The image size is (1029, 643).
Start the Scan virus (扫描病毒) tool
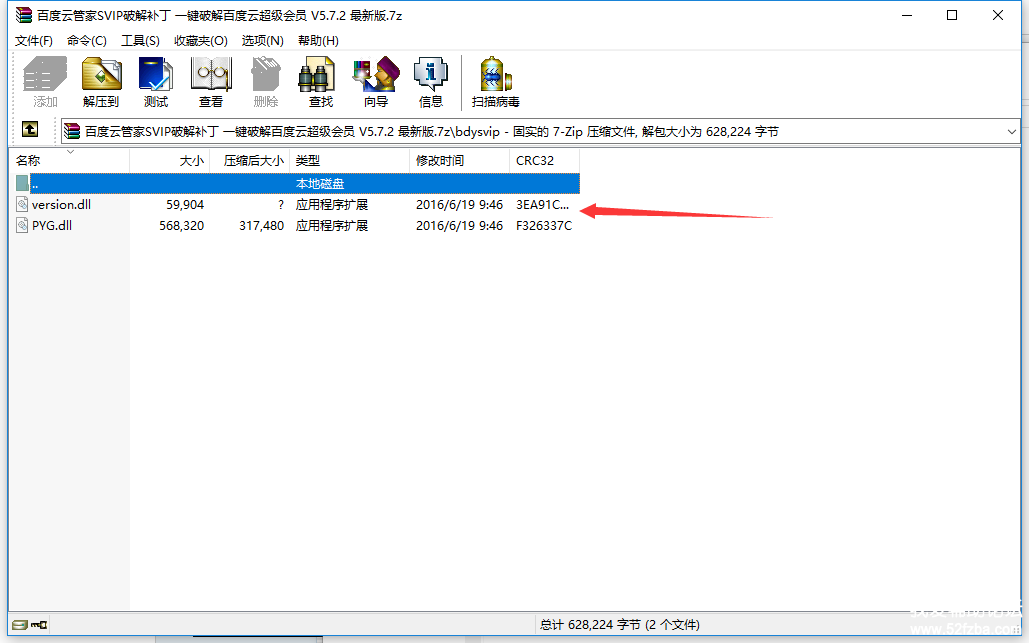tap(495, 82)
